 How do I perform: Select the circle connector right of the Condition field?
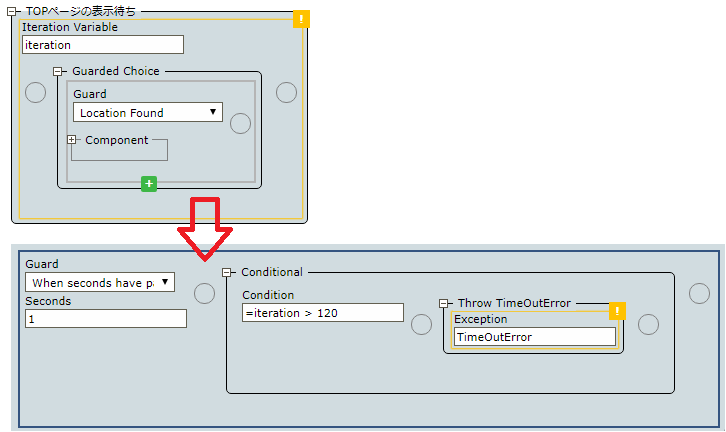click(x=421, y=324)
